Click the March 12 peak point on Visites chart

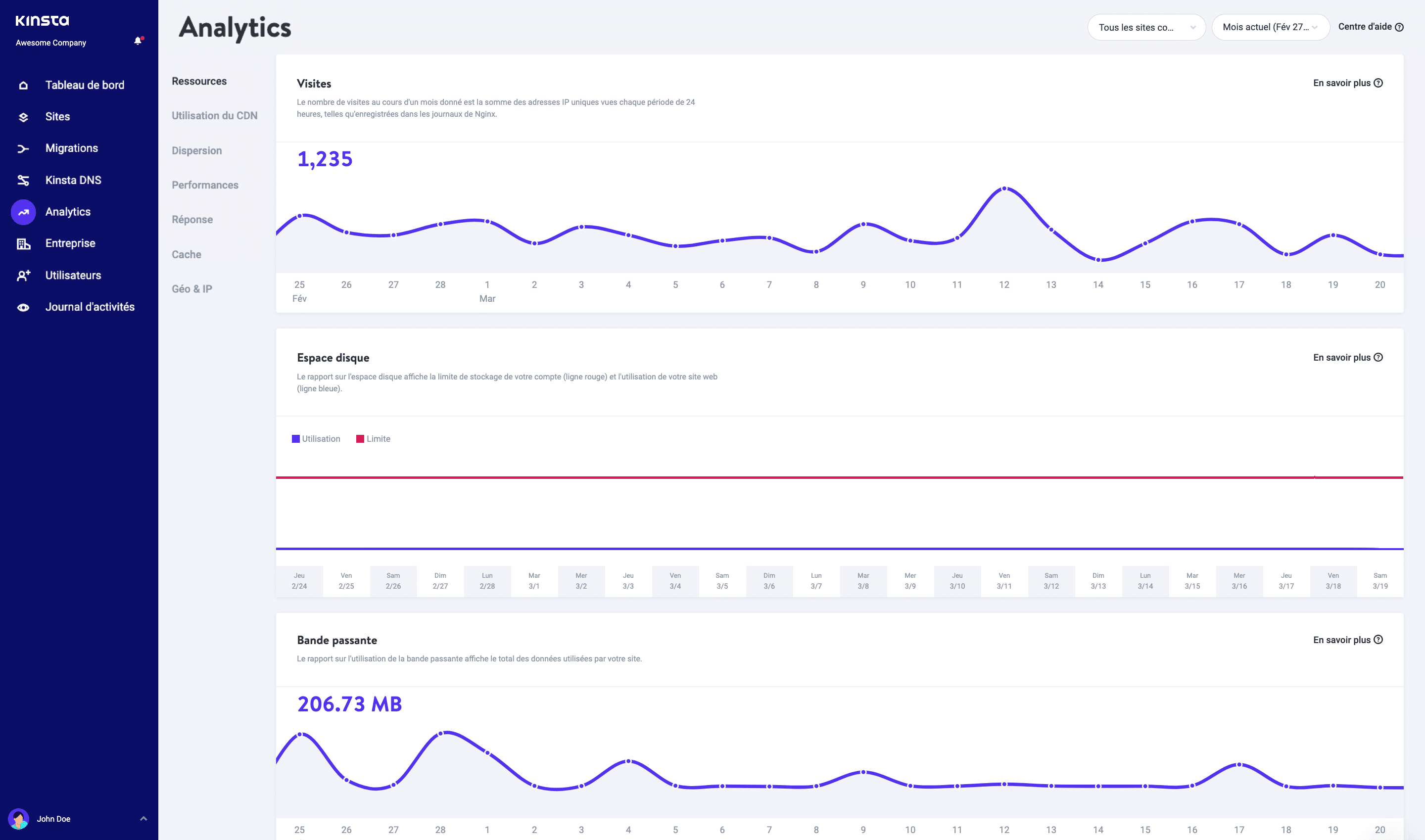[x=1004, y=188]
